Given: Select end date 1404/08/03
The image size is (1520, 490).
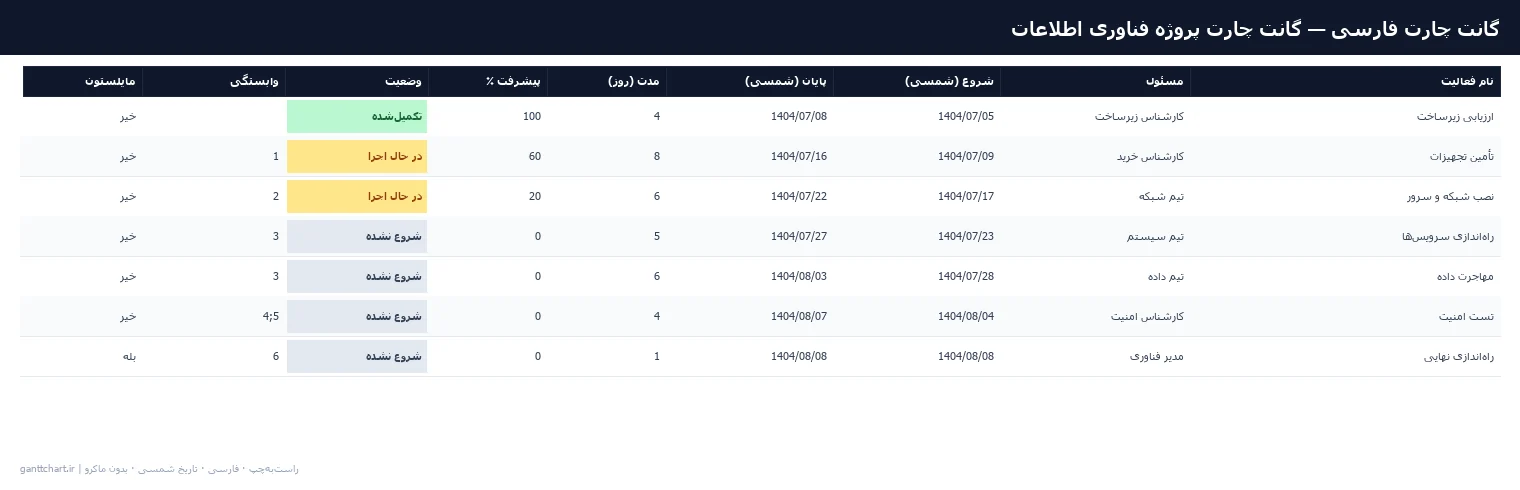Looking at the screenshot, I should pos(799,277).
